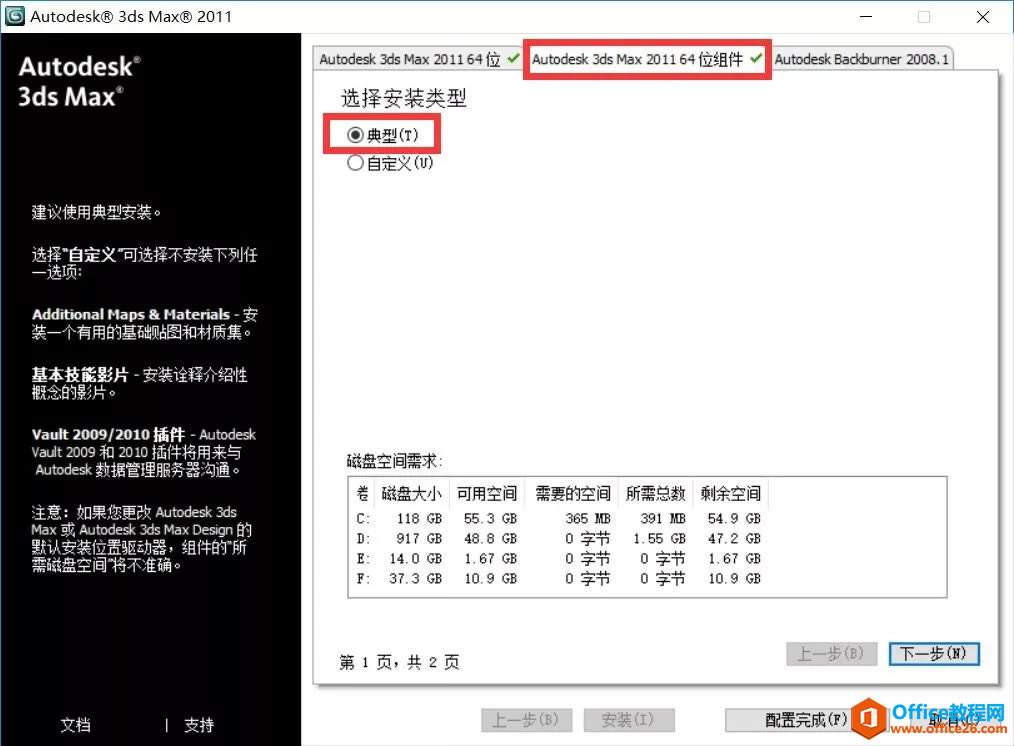Viewport: 1014px width, 746px height.
Task: Click the 磁盘大小 column header
Action: point(412,494)
